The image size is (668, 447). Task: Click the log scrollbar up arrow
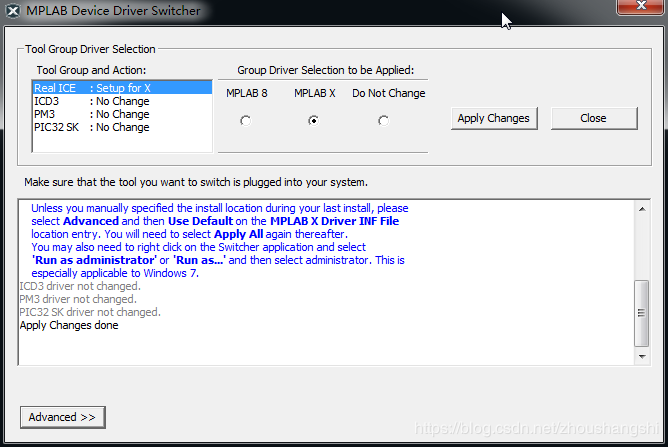(x=642, y=209)
